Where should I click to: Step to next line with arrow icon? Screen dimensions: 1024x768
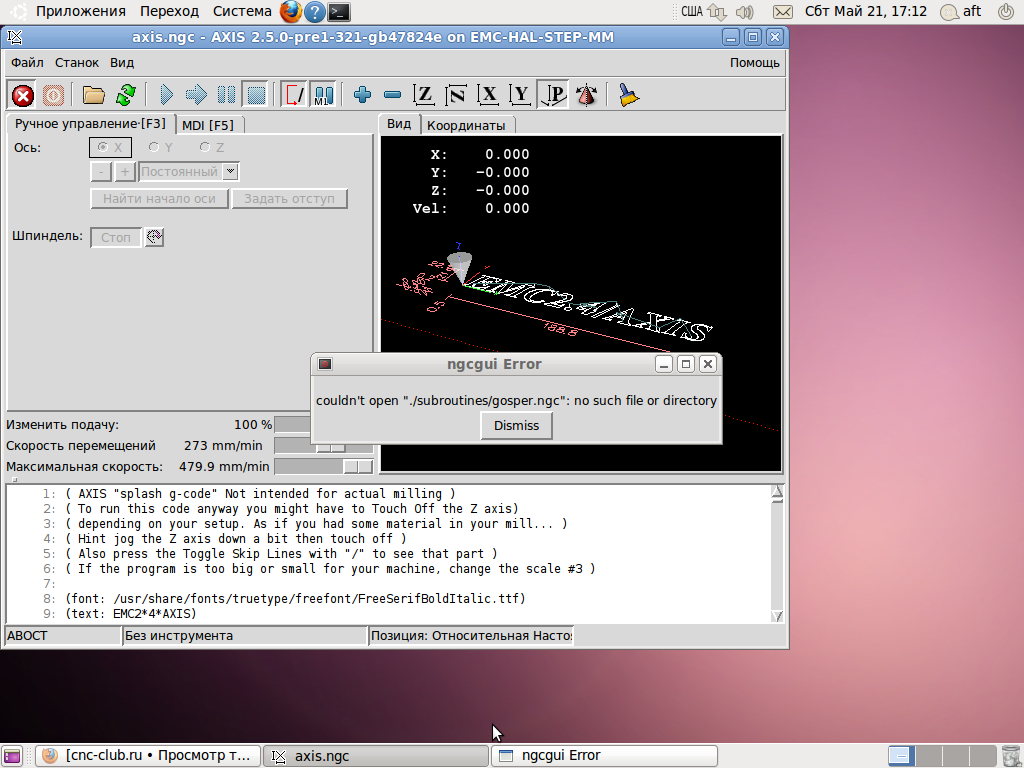pos(196,95)
